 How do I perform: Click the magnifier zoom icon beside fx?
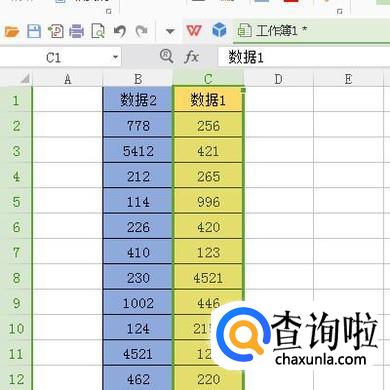(167, 56)
